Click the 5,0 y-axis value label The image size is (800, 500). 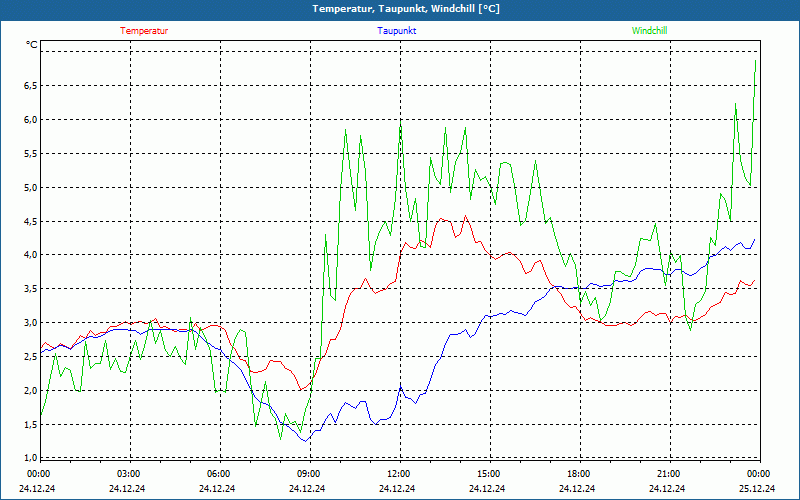(x=29, y=187)
